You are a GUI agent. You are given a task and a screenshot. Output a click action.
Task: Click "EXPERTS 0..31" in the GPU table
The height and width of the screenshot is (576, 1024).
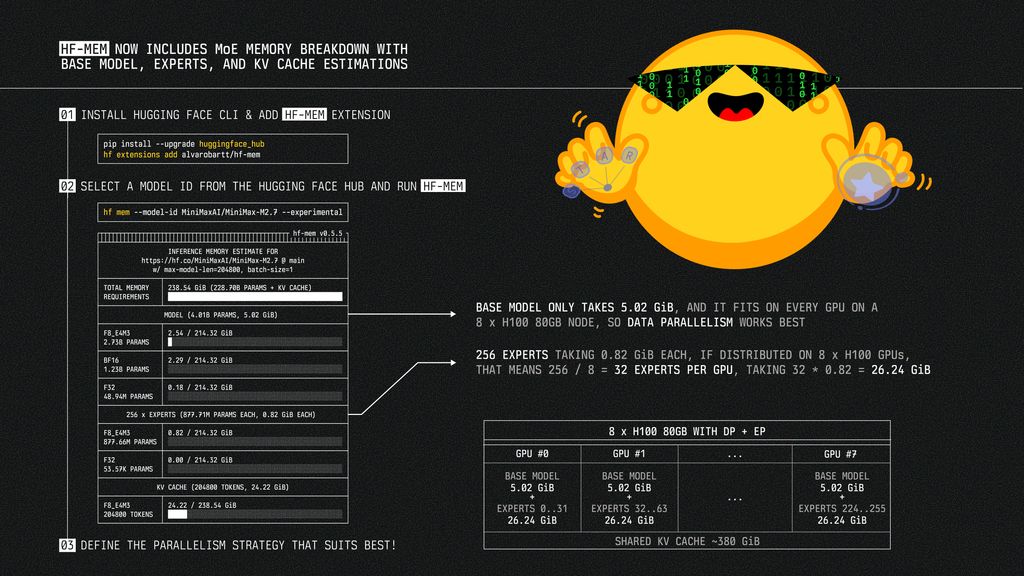532,508
